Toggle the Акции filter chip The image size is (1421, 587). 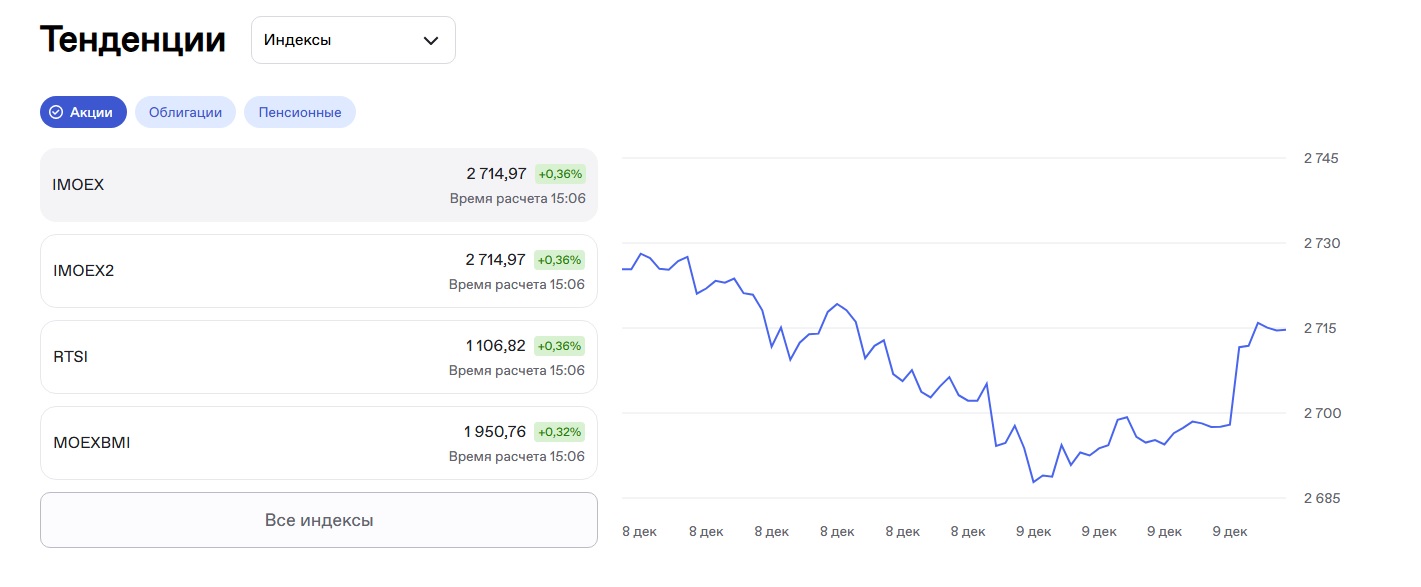click(x=84, y=112)
